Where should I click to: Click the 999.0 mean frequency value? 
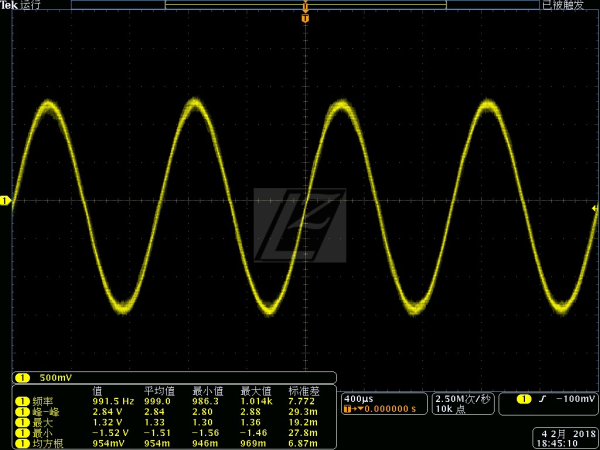tap(157, 401)
